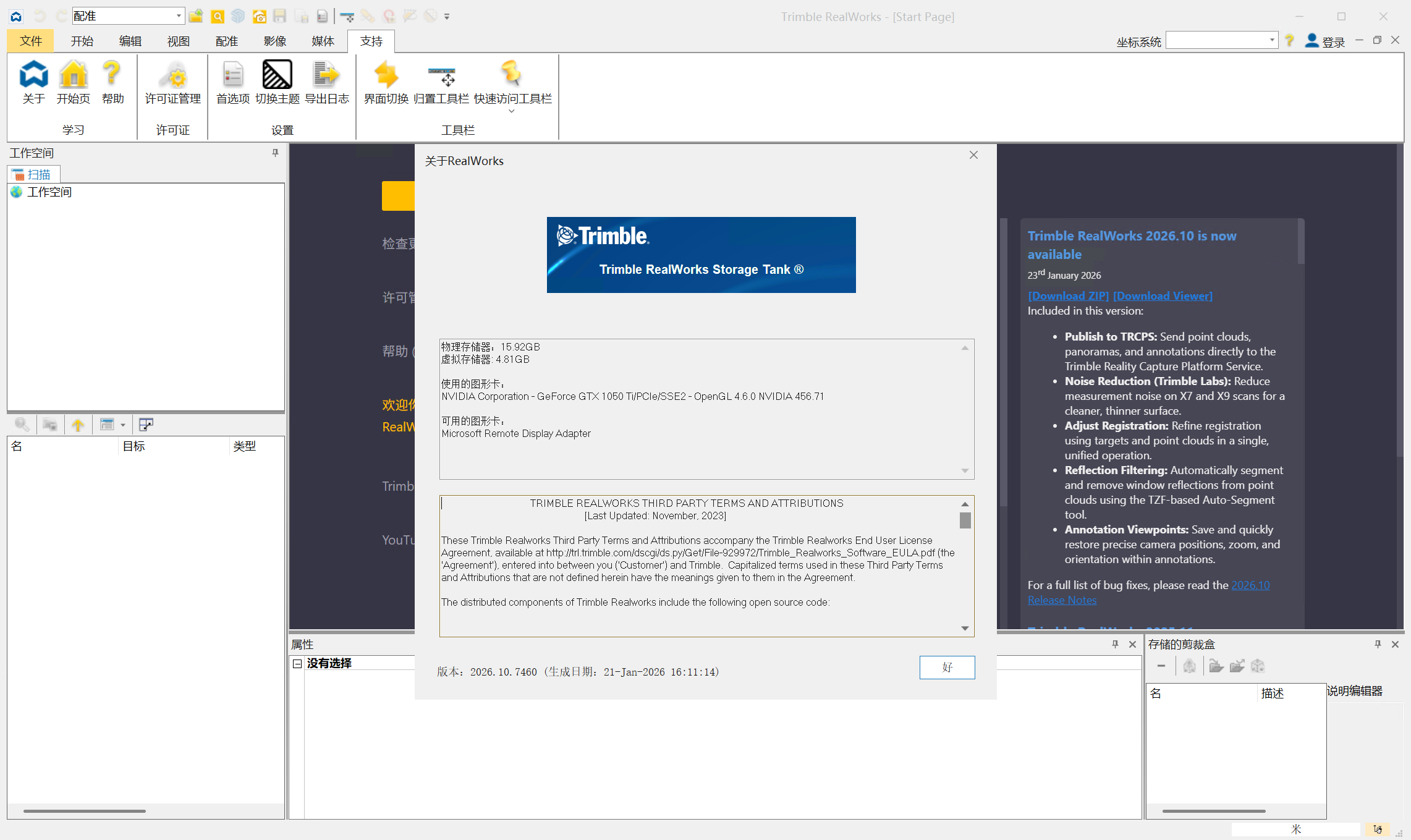Click the status bar icon at bottom right
The width and height of the screenshot is (1411, 840).
[1378, 829]
